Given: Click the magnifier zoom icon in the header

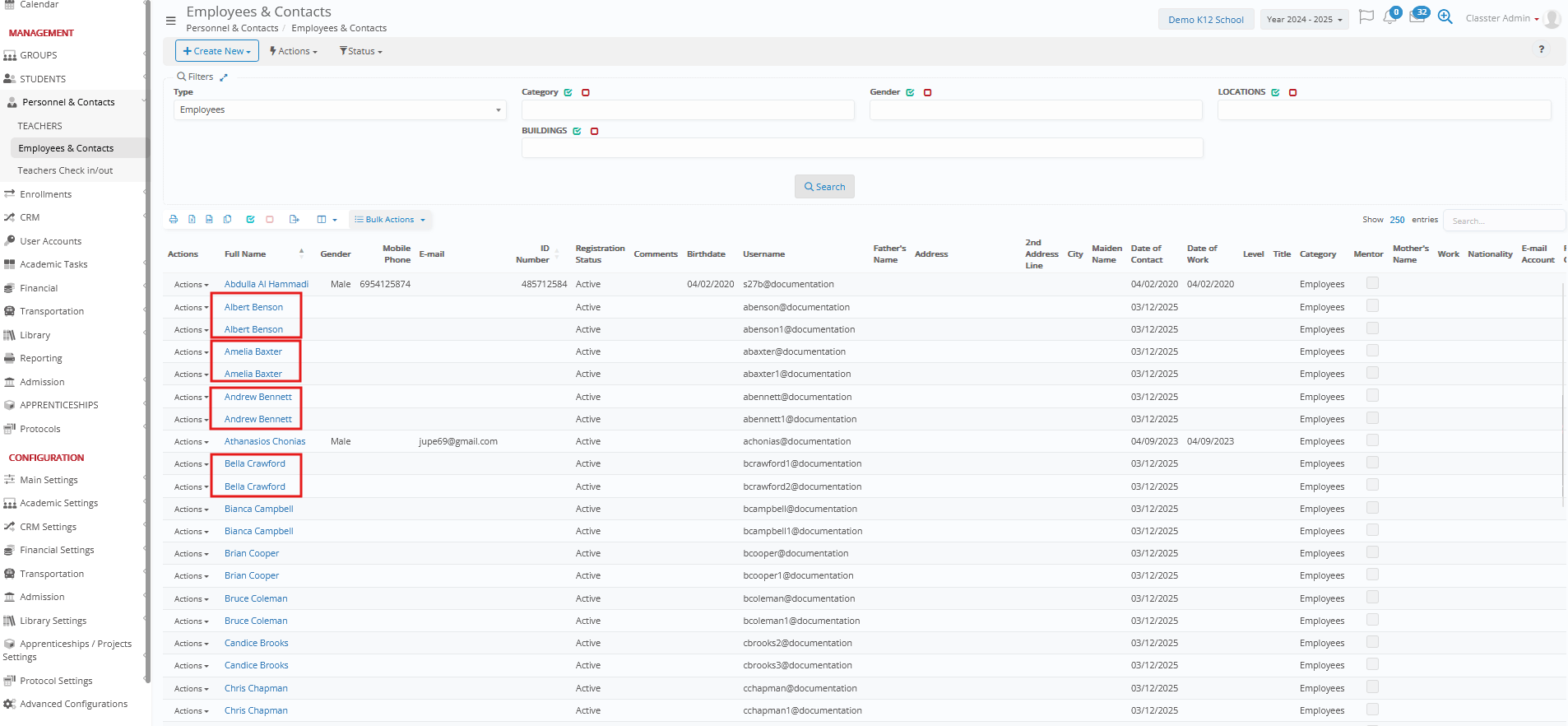Looking at the screenshot, I should tap(1445, 17).
